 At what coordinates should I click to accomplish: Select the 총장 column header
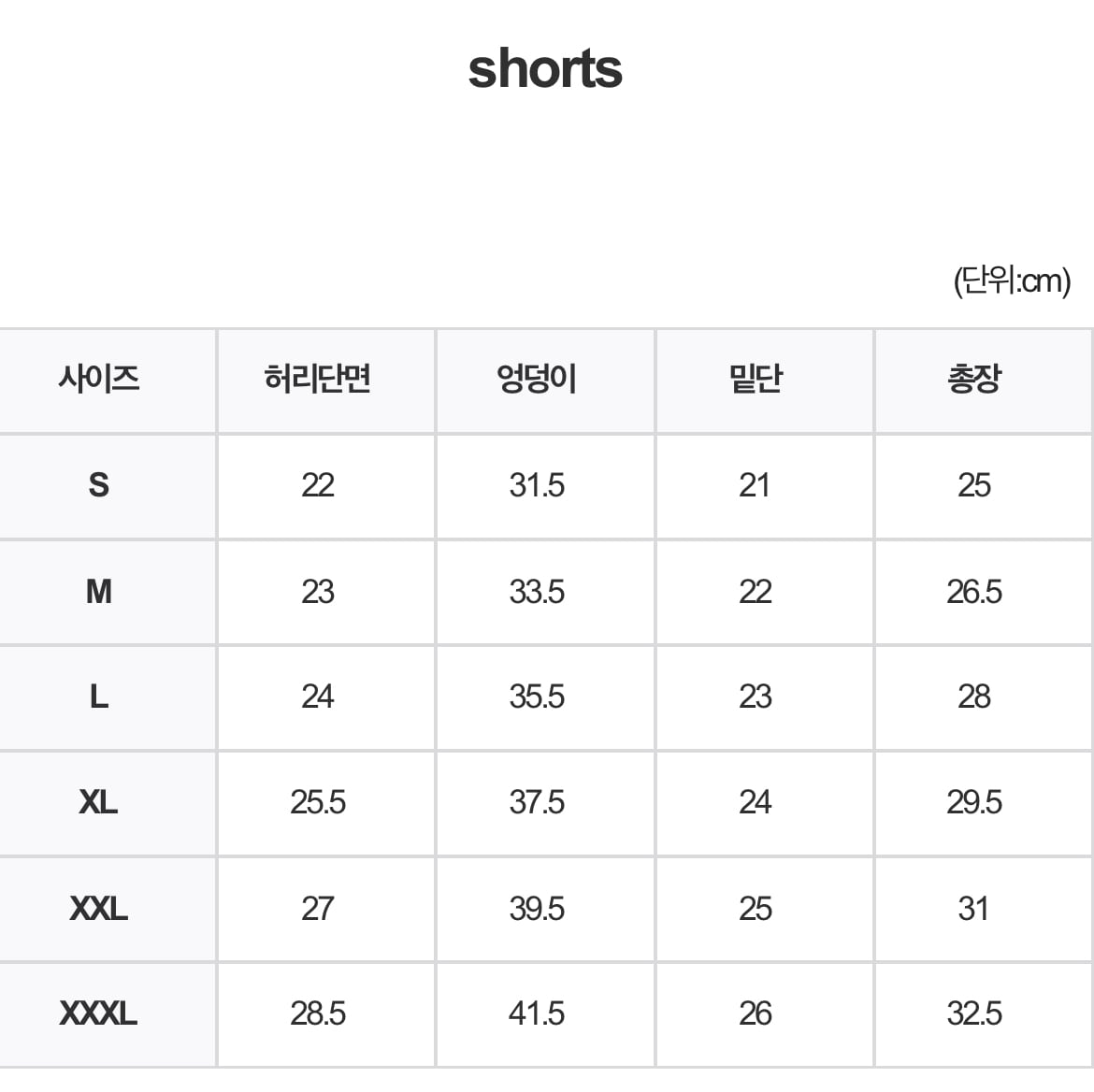point(974,380)
